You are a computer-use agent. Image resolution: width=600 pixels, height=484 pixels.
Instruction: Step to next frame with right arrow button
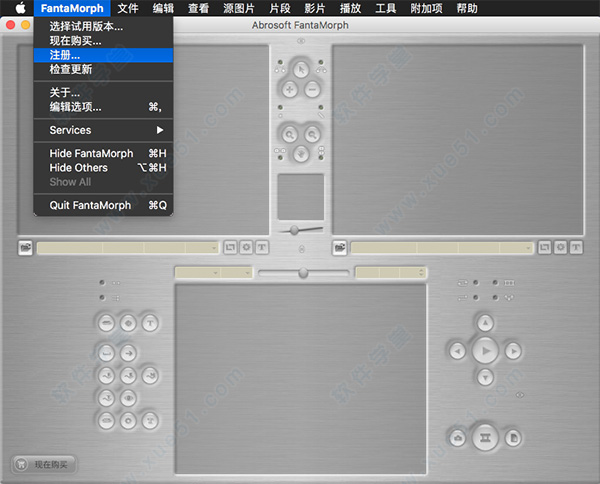(x=513, y=351)
